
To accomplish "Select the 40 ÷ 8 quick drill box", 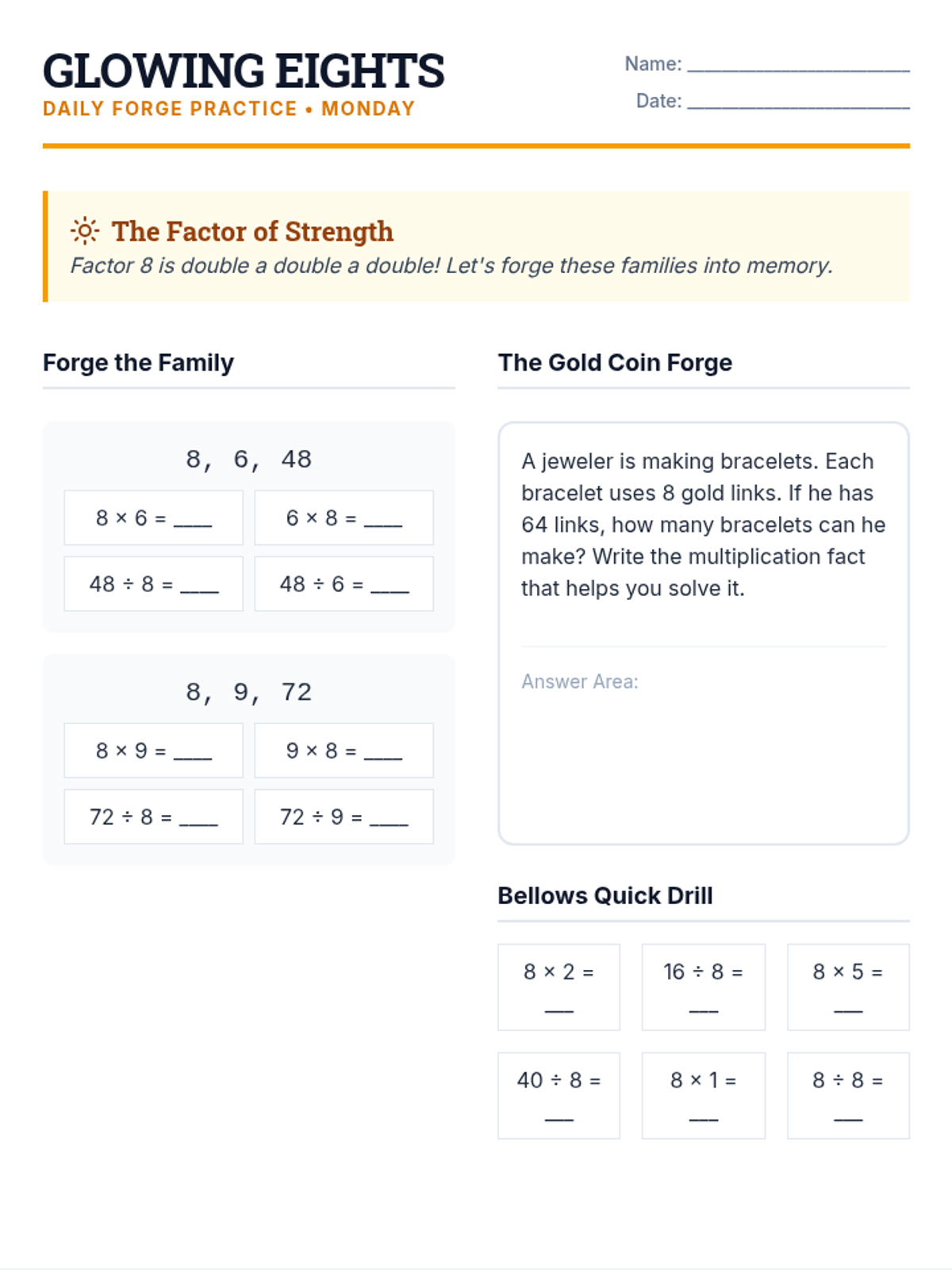I will (559, 1095).
